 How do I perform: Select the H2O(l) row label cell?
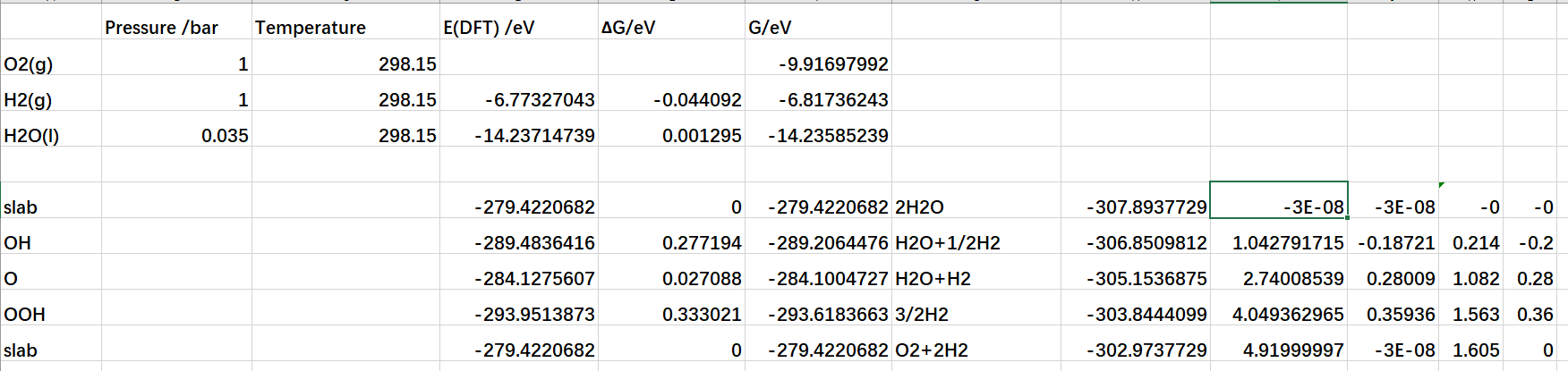click(51, 135)
